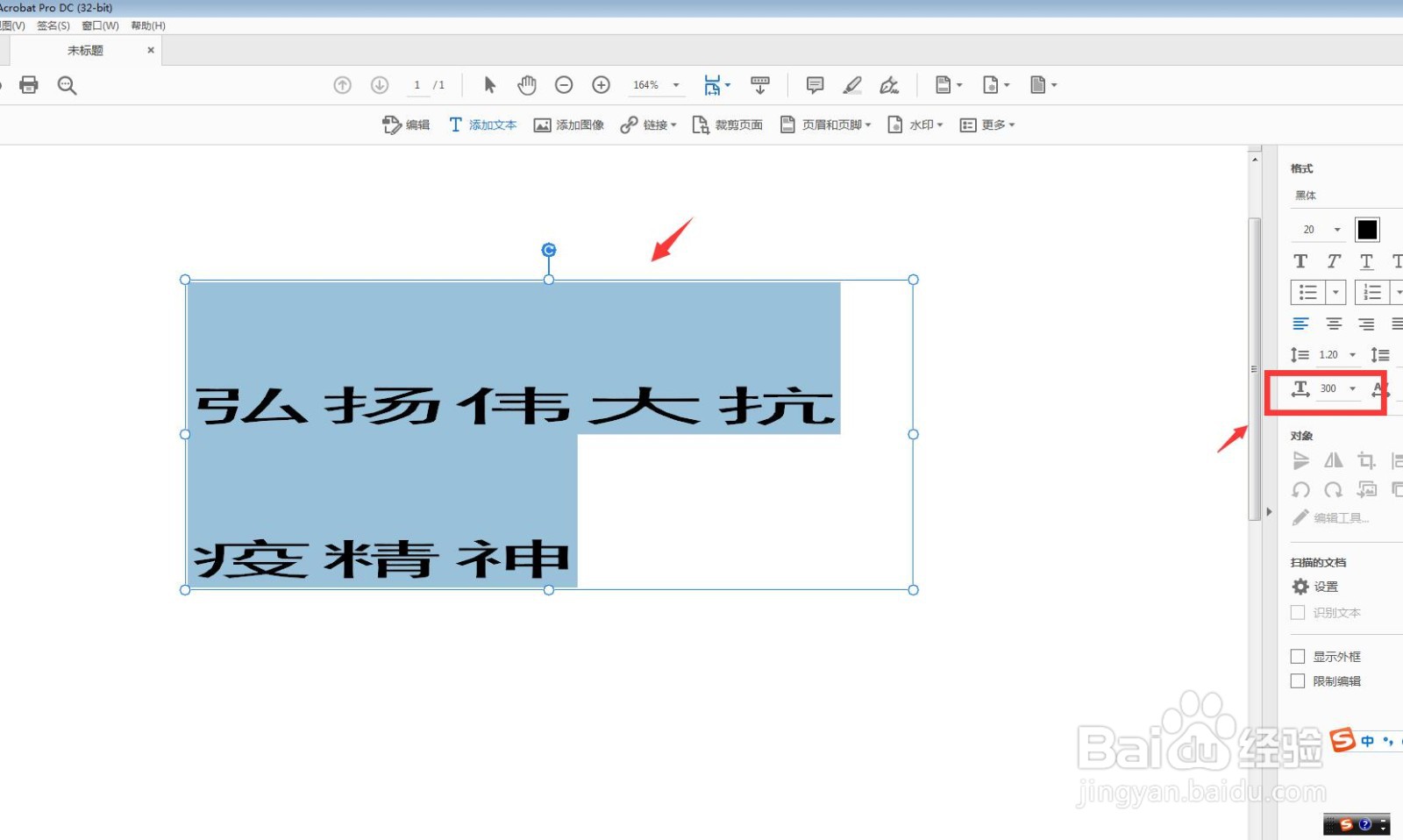Screen dimensions: 1403x840
Task: Click the vertical scrollbar thumb
Action: point(1255,369)
